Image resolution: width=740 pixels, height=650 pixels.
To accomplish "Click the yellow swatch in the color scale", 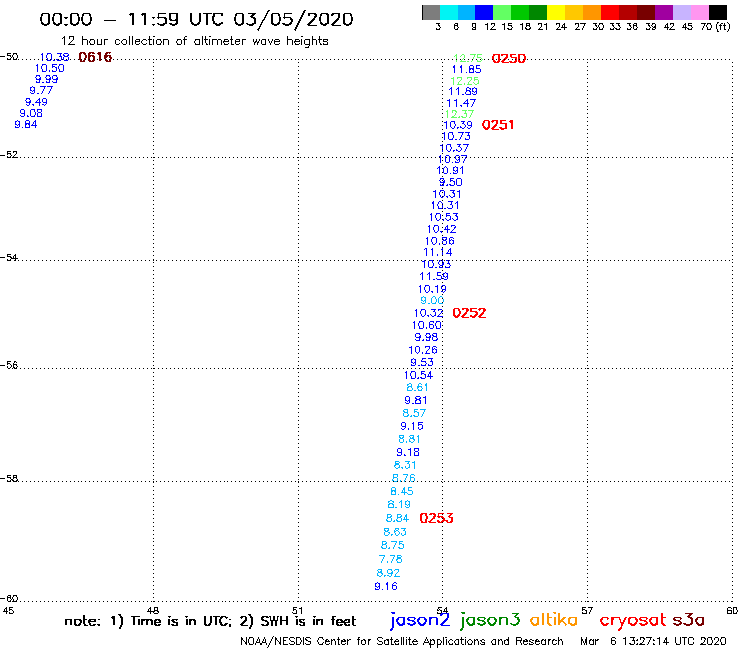I will coord(556,13).
